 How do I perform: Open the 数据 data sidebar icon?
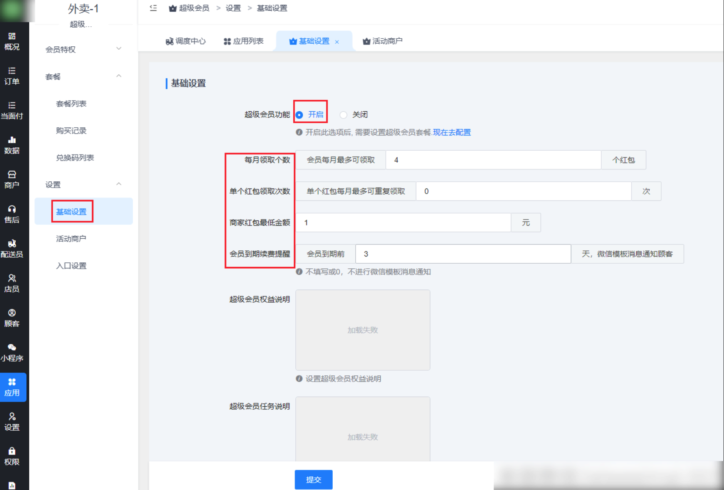click(12, 145)
